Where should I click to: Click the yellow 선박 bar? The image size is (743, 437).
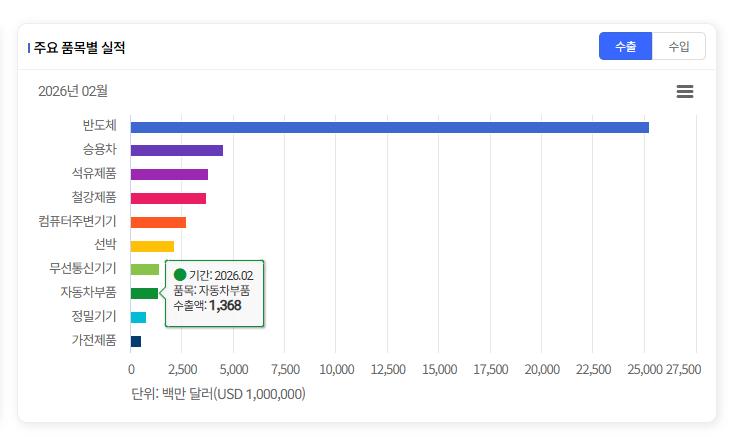click(x=152, y=246)
